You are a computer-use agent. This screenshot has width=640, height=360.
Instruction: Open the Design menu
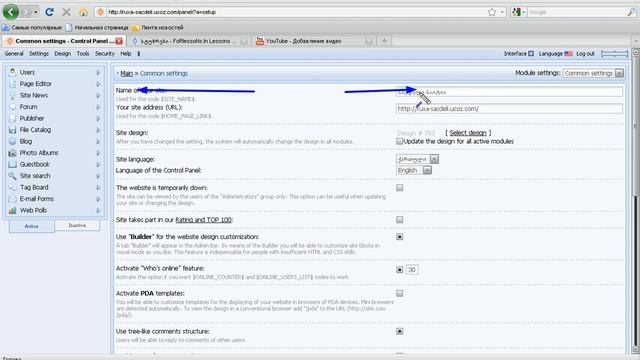click(62, 53)
